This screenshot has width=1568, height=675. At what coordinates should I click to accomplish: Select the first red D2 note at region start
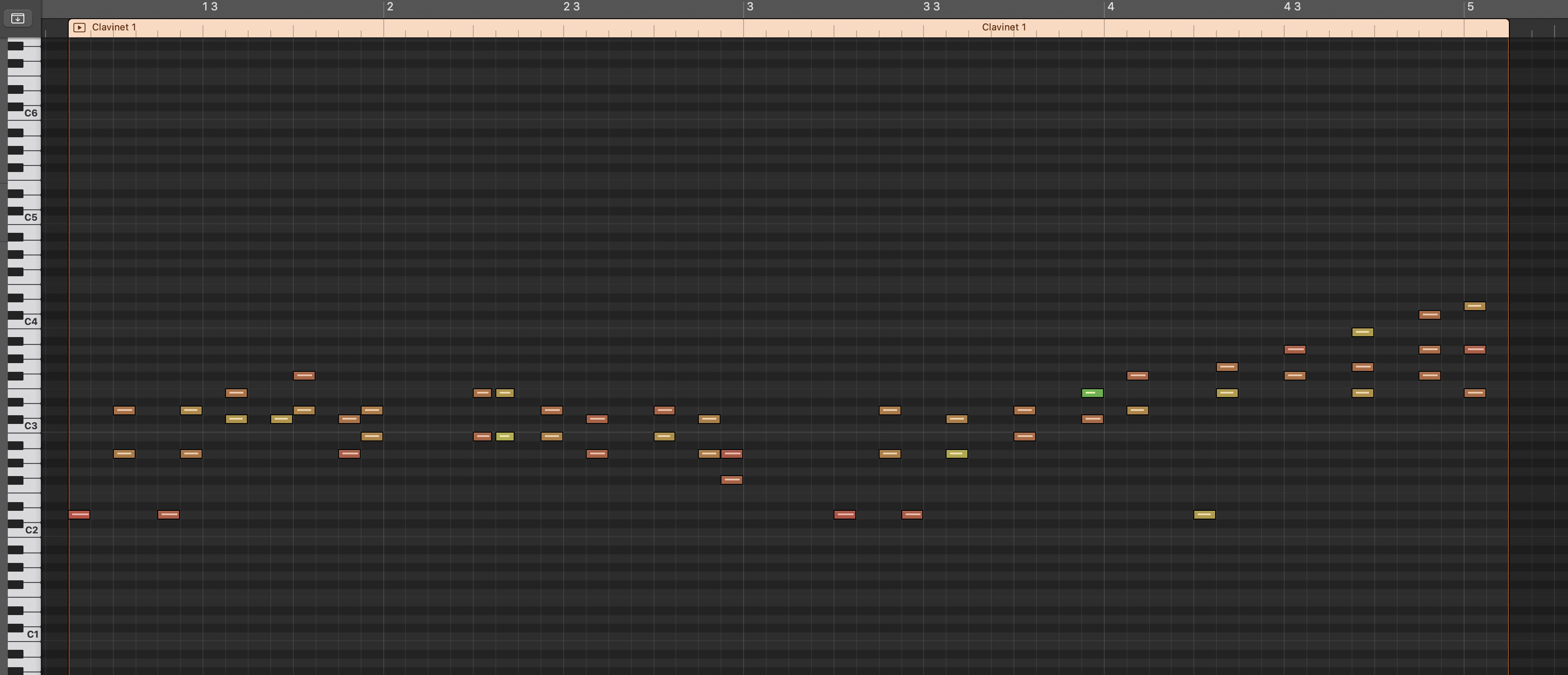point(79,514)
